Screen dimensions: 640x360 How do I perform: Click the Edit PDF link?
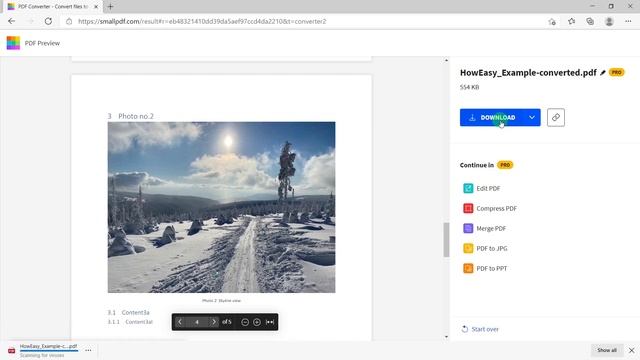pos(488,188)
